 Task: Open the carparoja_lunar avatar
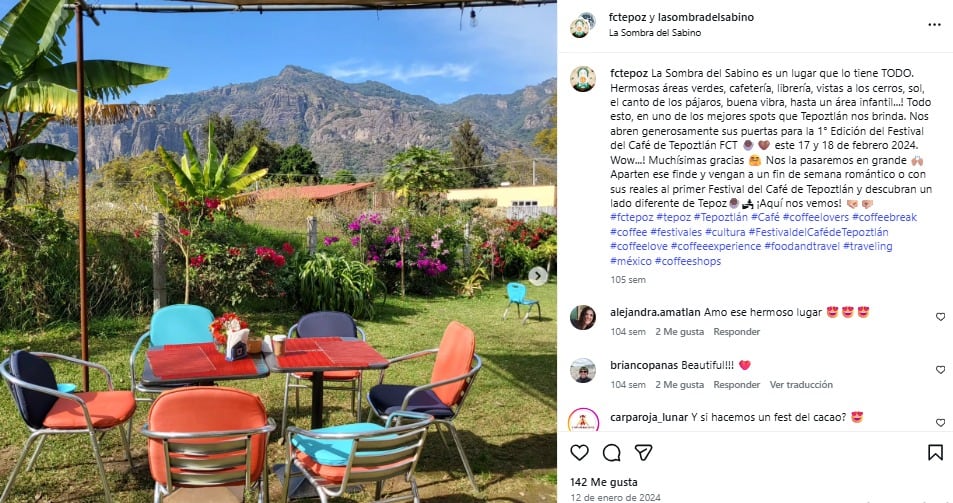pos(583,420)
